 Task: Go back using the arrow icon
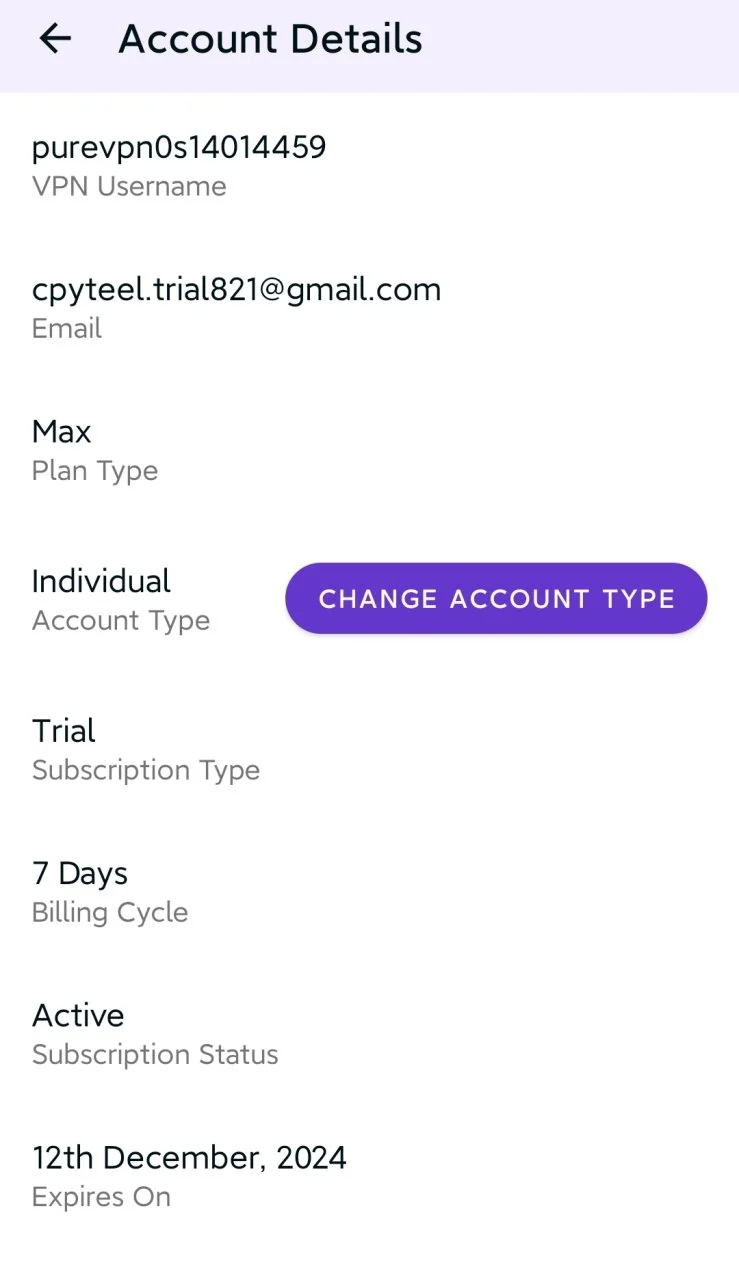click(55, 39)
